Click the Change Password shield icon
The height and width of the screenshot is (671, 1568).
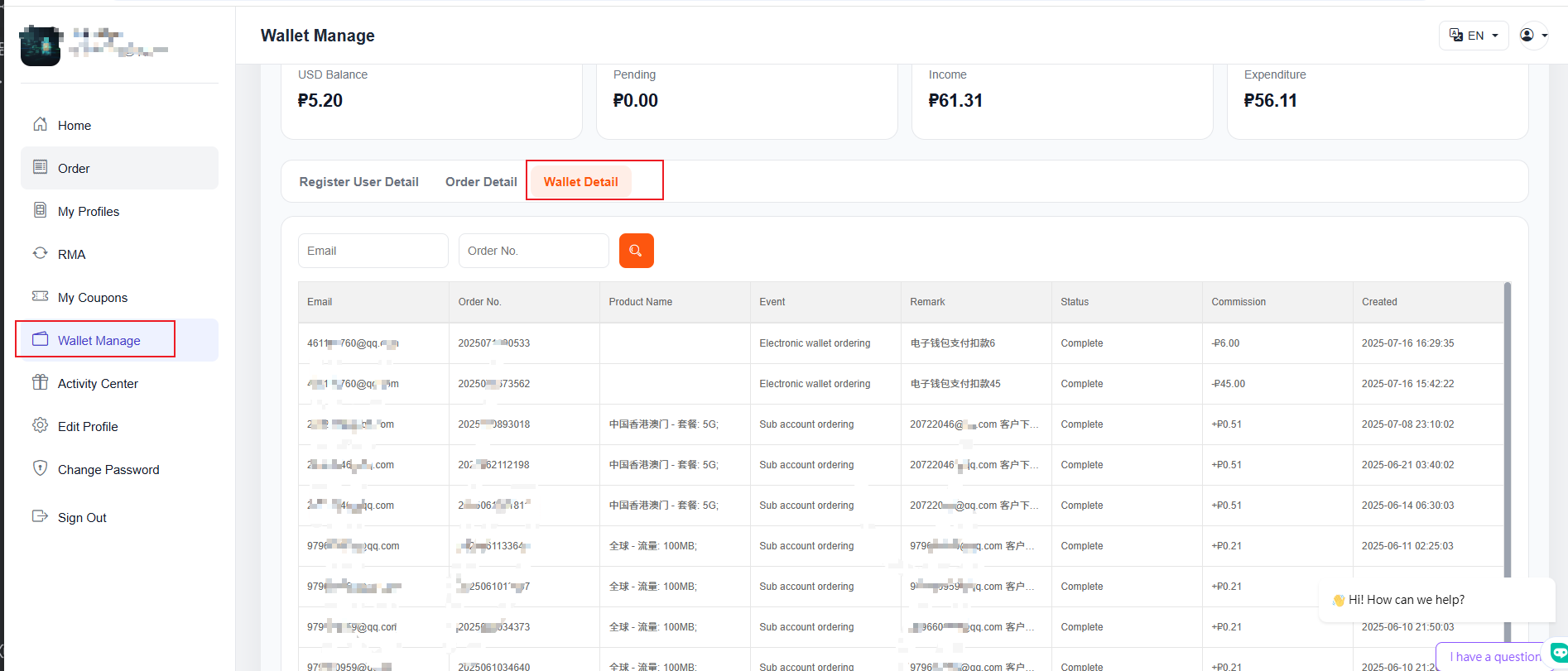click(x=40, y=468)
